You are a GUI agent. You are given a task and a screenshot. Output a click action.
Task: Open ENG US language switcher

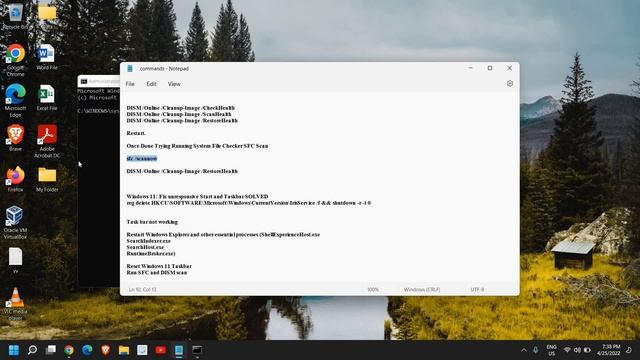click(551, 350)
